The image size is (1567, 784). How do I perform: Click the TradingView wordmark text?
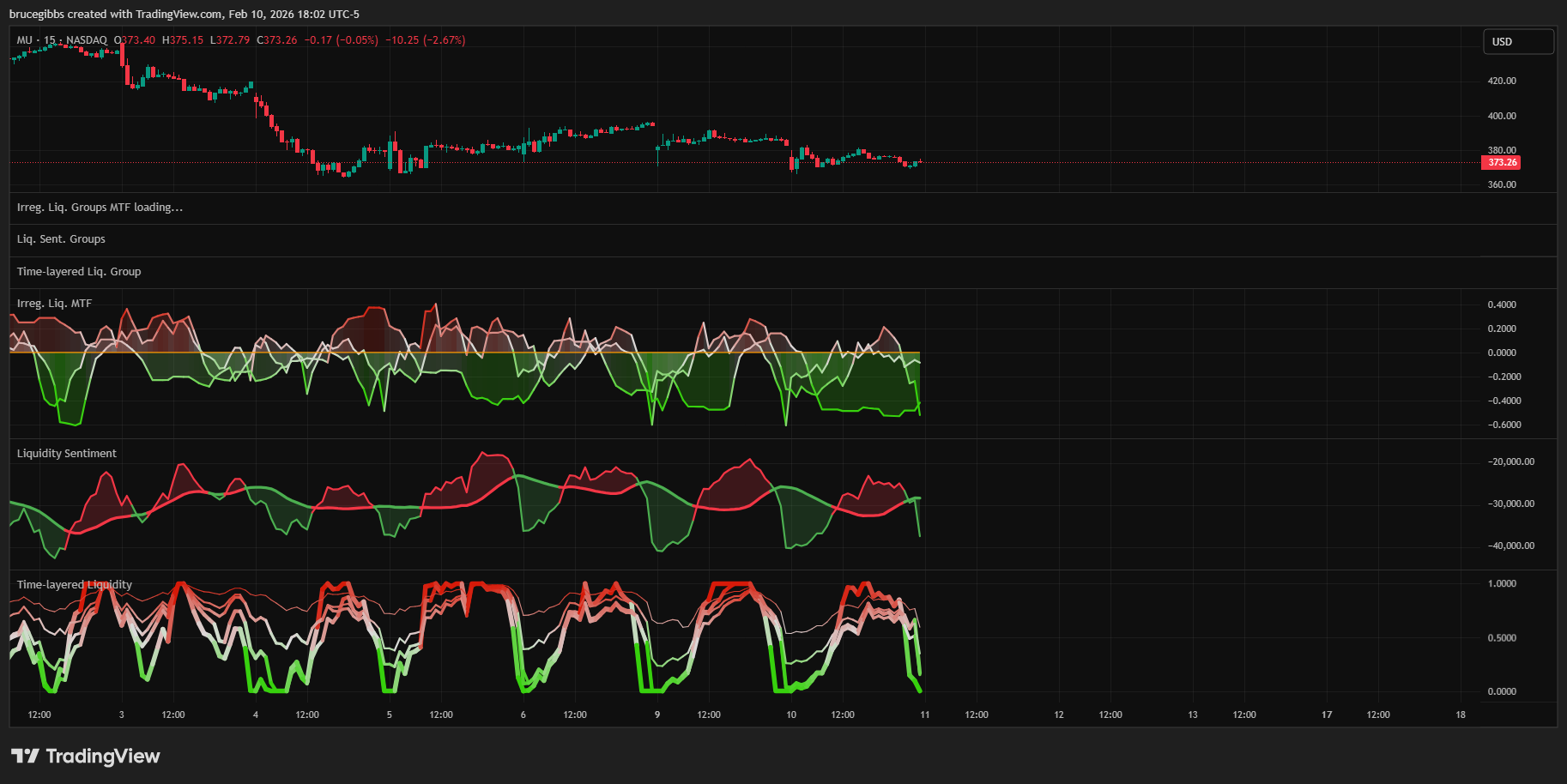pos(103,756)
